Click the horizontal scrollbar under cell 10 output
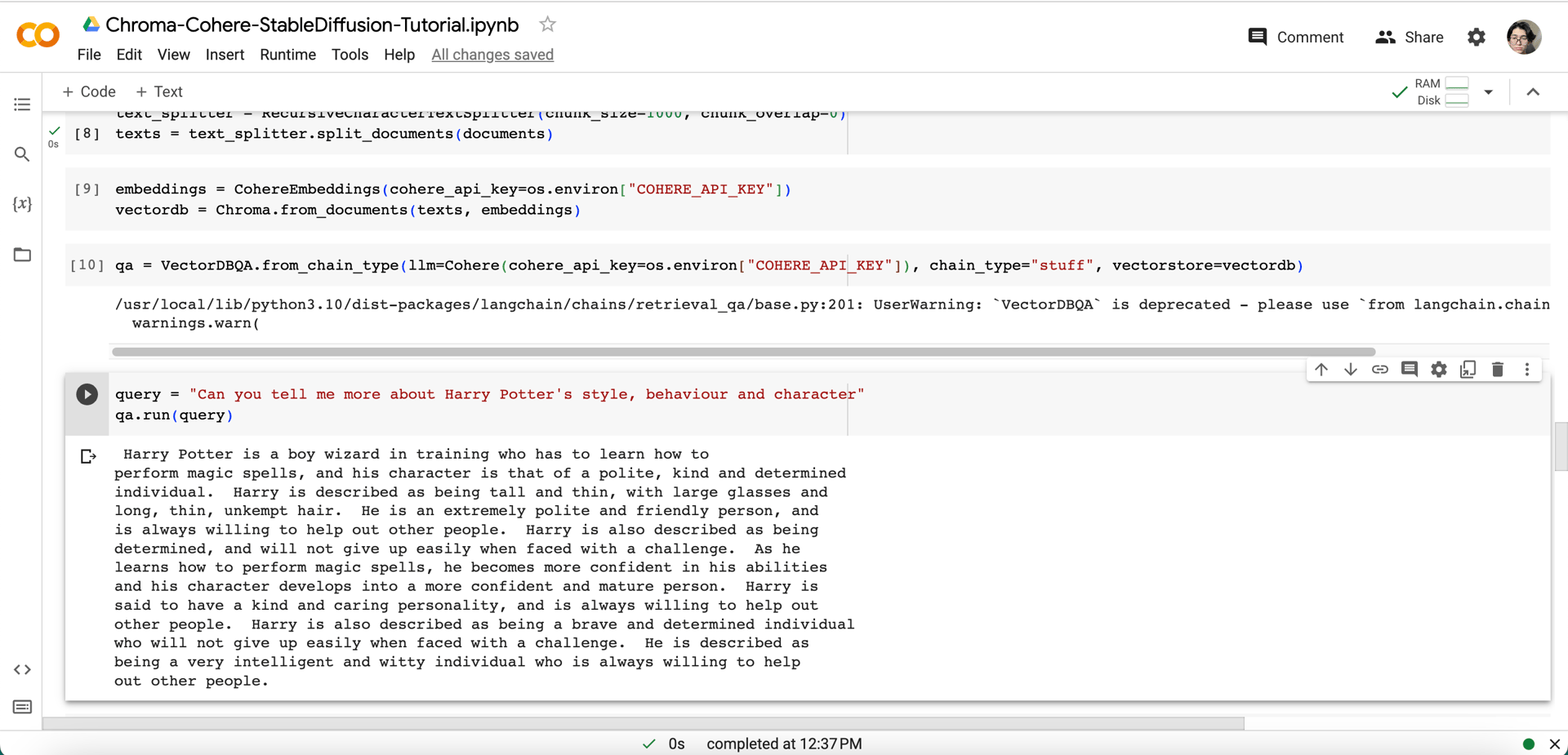 743,352
